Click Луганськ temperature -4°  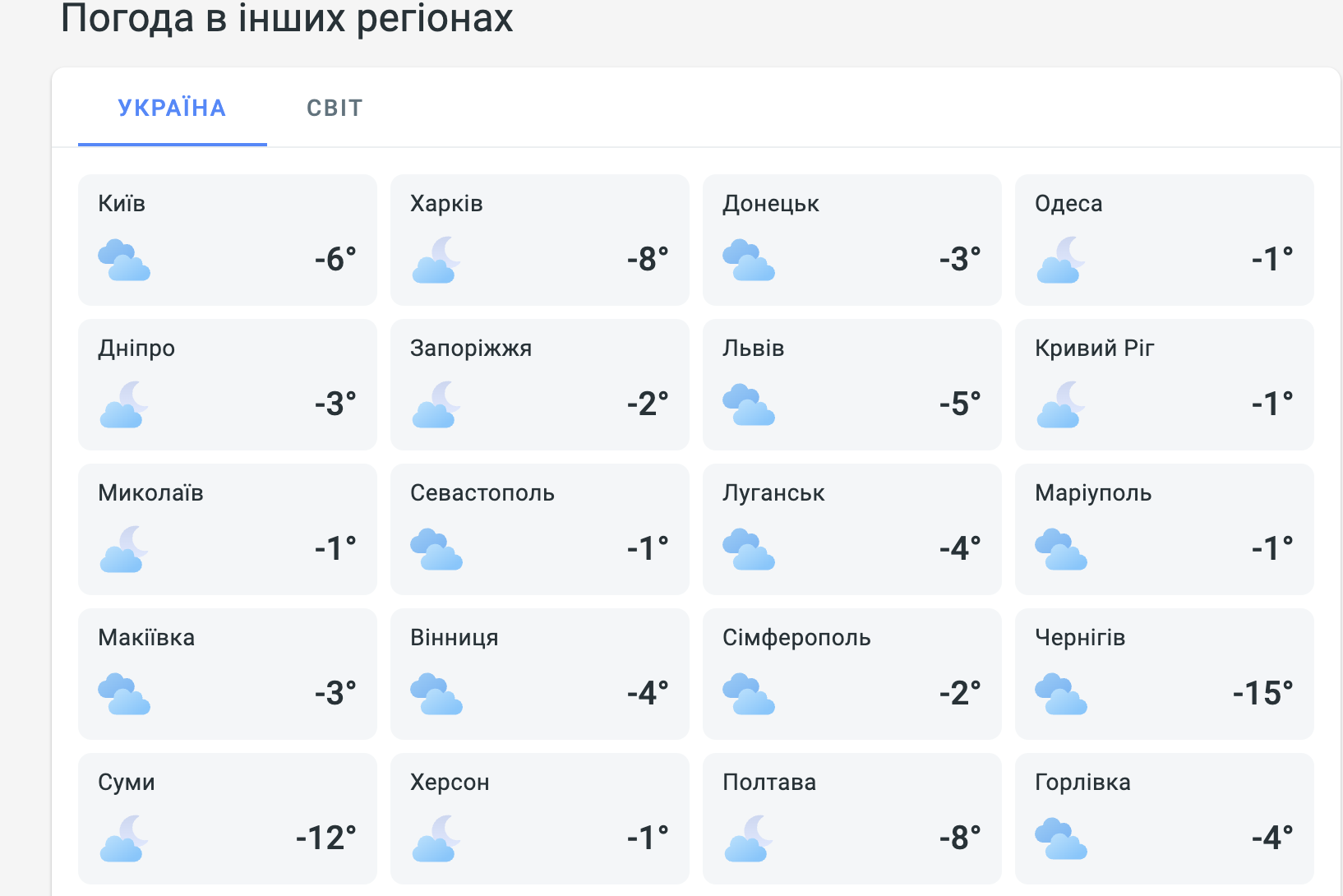pyautogui.click(x=960, y=548)
